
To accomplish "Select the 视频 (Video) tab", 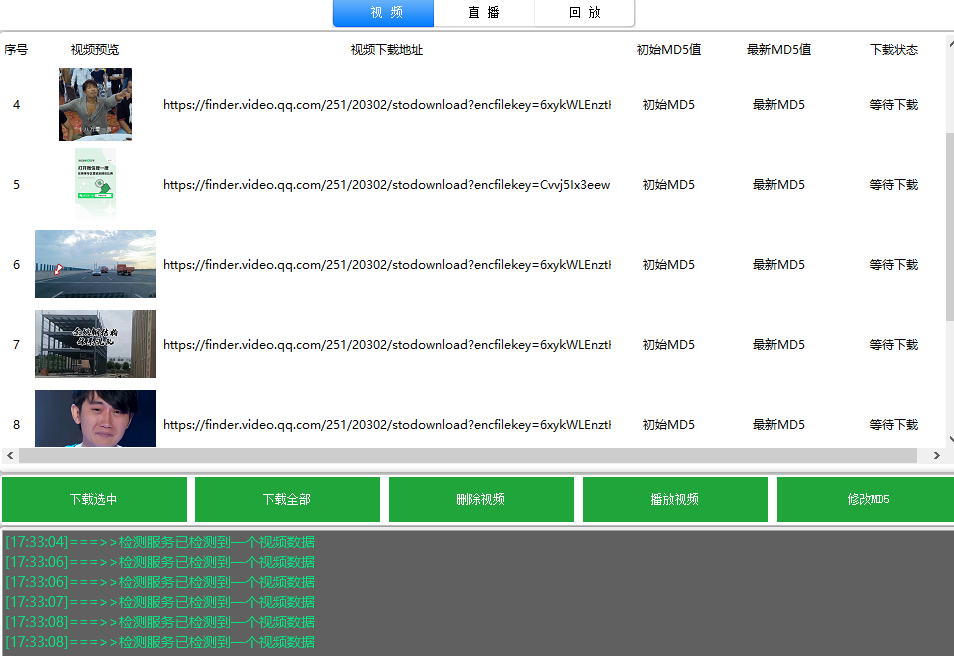I will point(383,14).
